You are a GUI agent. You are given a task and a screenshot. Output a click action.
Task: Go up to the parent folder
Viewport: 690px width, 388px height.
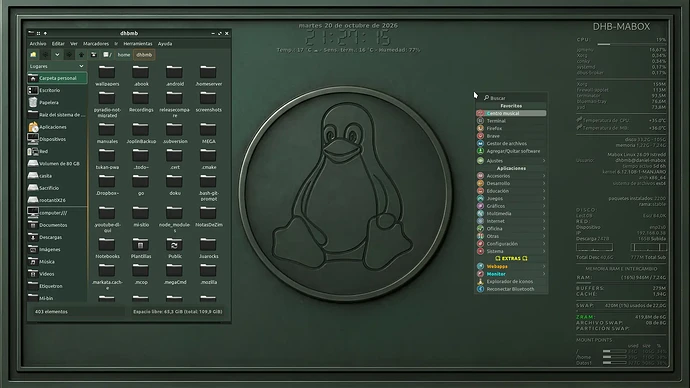pyautogui.click(x=81, y=55)
